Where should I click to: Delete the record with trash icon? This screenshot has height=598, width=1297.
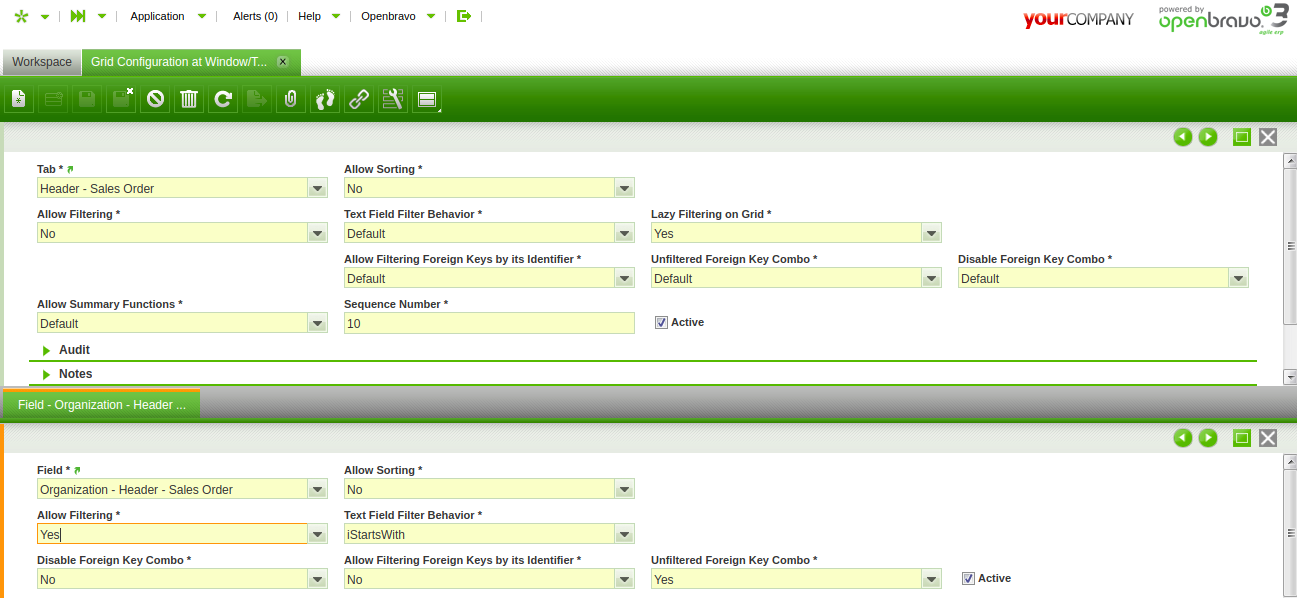(189, 99)
